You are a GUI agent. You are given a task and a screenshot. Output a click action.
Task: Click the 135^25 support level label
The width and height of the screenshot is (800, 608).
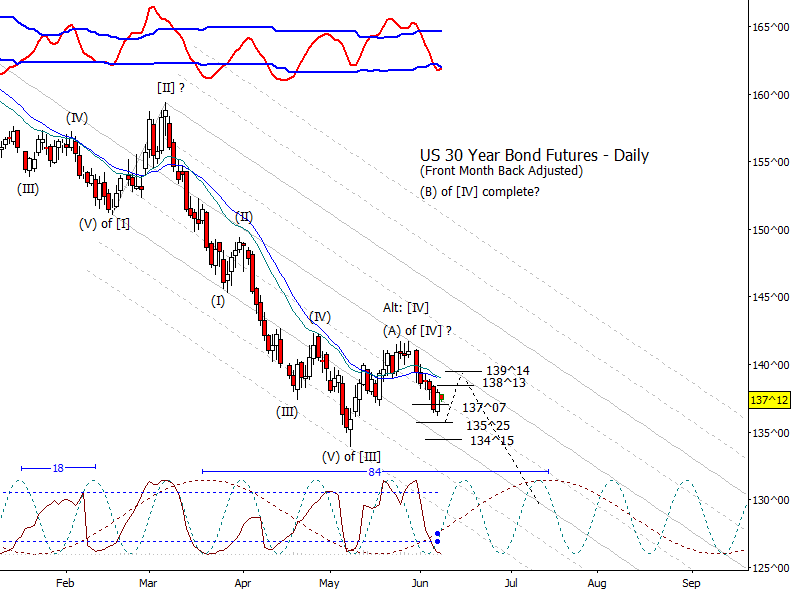(x=488, y=425)
